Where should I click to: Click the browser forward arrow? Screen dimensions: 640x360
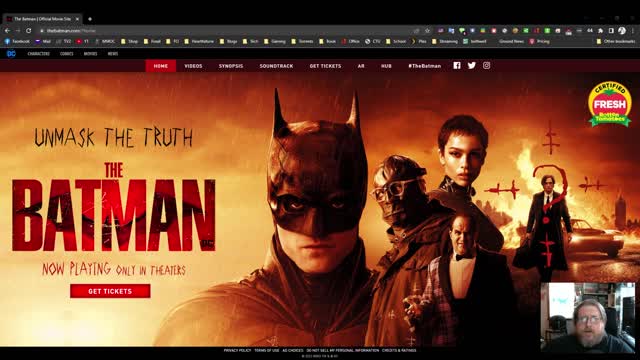[x=18, y=31]
